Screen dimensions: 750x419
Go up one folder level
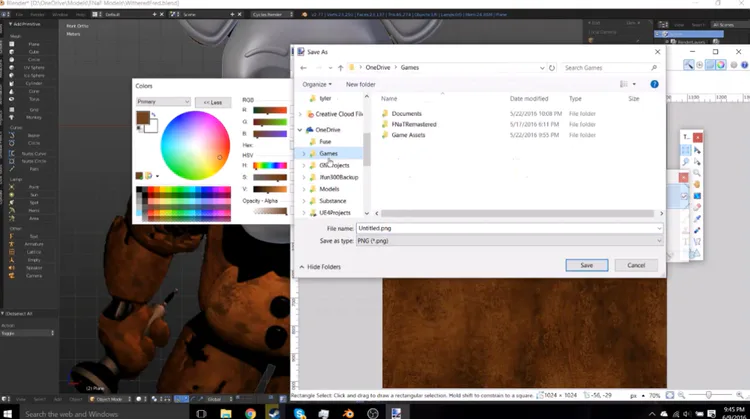341,68
